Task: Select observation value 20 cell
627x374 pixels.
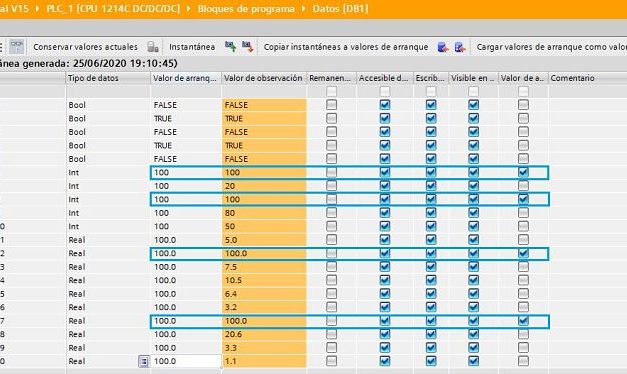Action: (264, 186)
